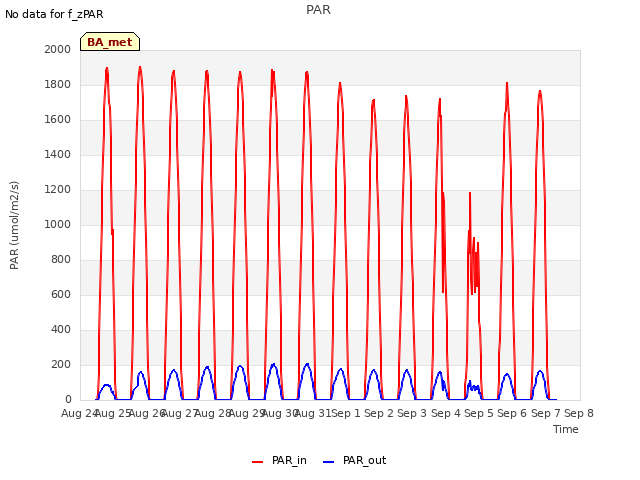Click the 1200 y-axis tick label
Viewport: 640px width, 480px height.
point(58,190)
